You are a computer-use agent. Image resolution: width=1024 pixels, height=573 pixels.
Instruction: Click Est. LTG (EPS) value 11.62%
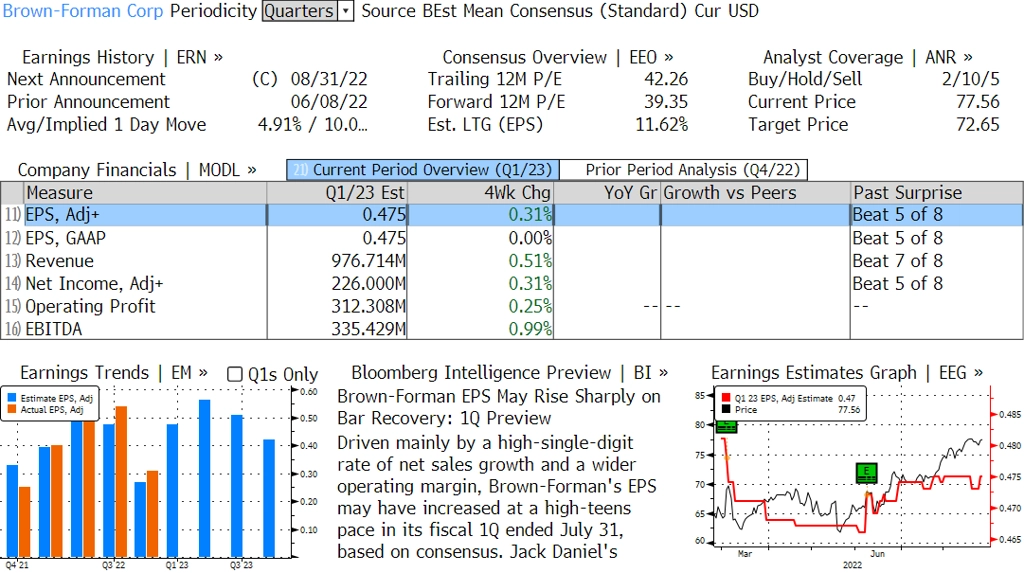click(x=662, y=125)
